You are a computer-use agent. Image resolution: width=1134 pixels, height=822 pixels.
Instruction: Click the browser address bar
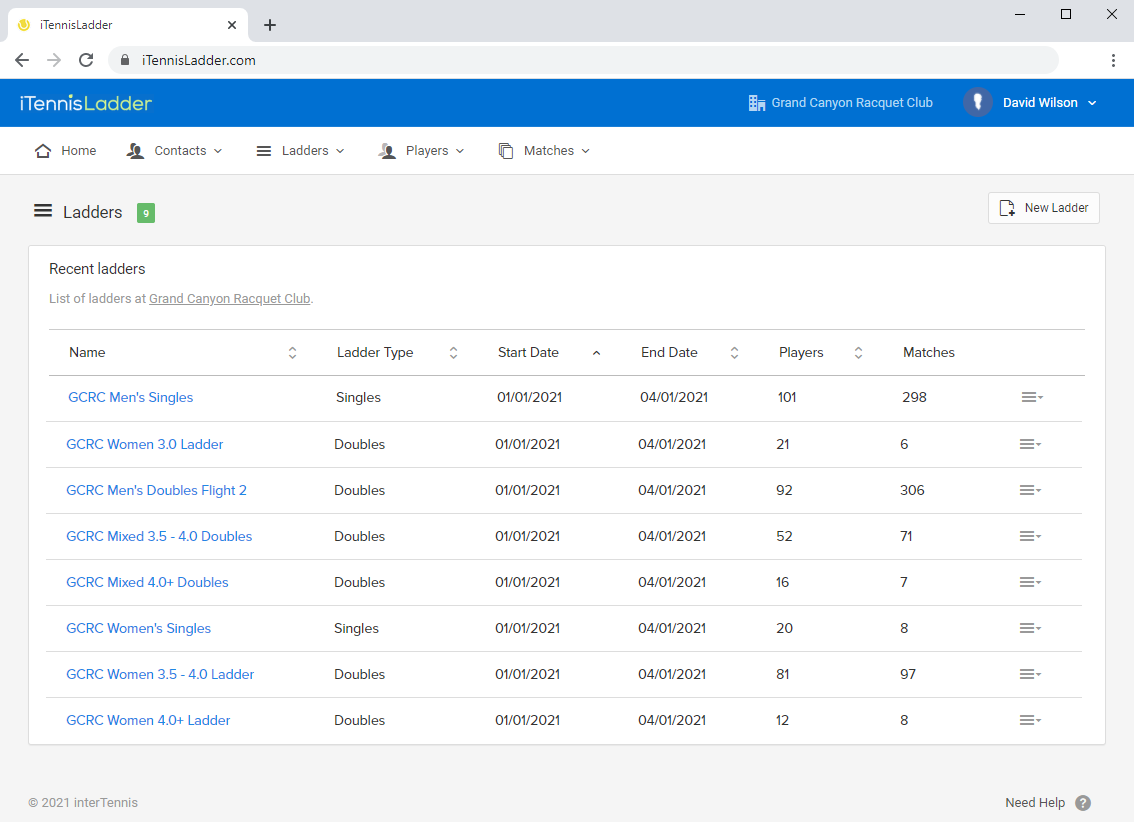[580, 60]
